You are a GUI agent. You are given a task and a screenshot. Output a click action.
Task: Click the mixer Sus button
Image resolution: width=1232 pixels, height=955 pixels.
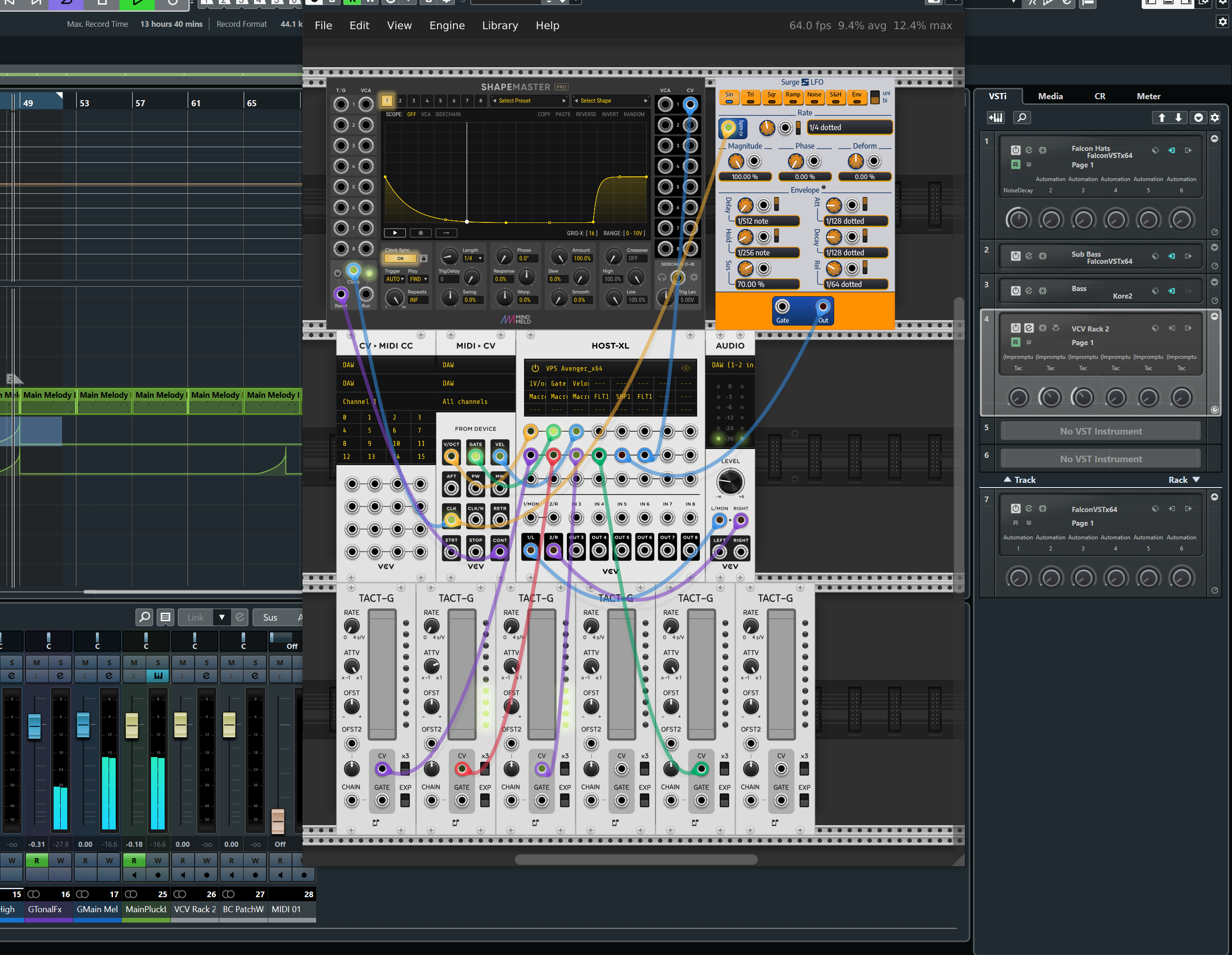pyautogui.click(x=270, y=617)
